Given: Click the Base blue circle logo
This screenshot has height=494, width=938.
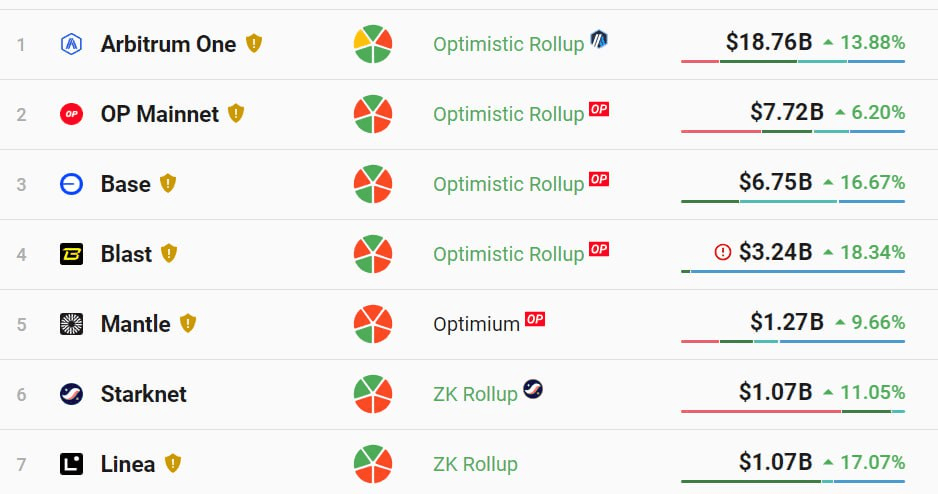Looking at the screenshot, I should (x=71, y=184).
